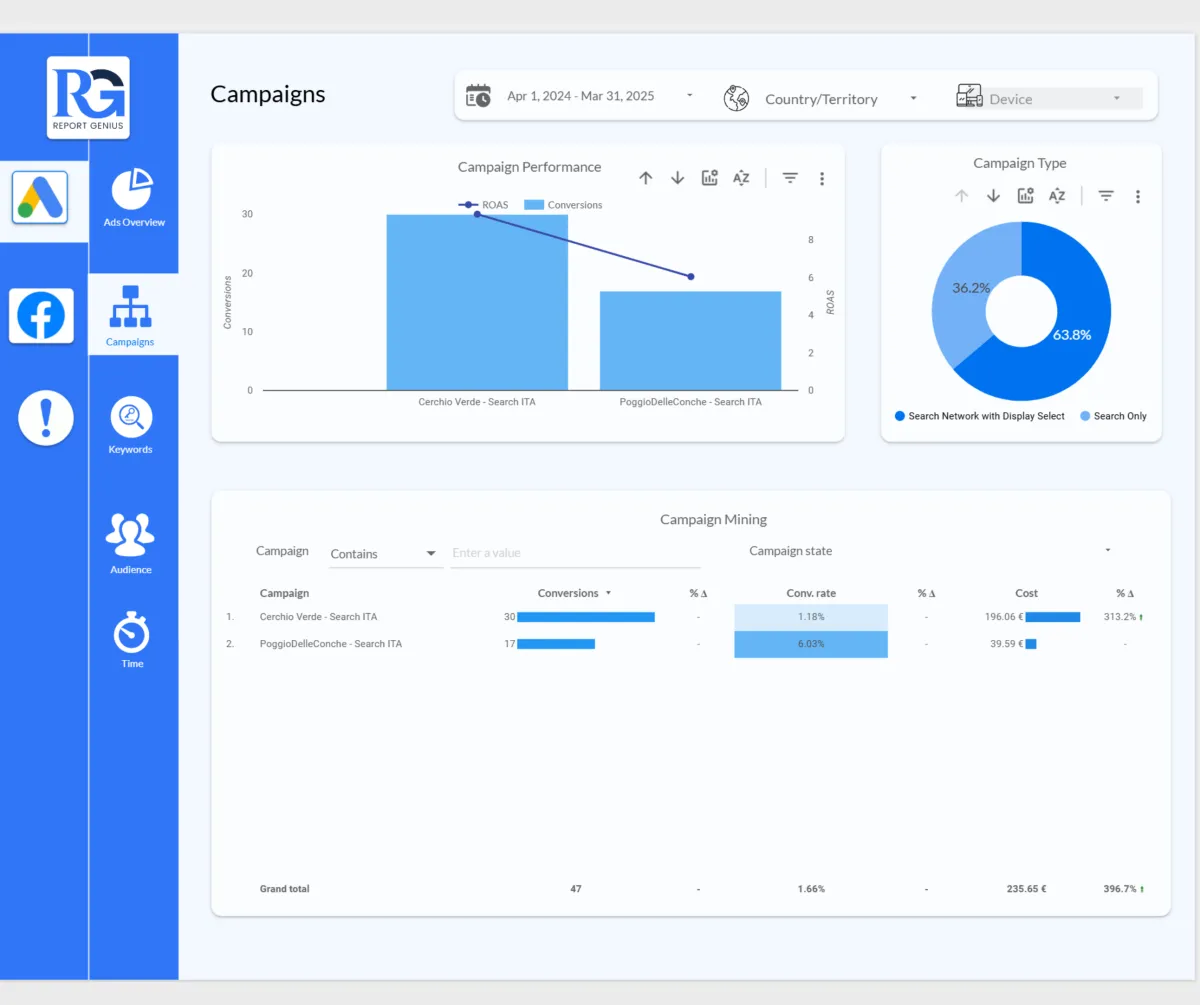Open the Audience page

coord(131,544)
